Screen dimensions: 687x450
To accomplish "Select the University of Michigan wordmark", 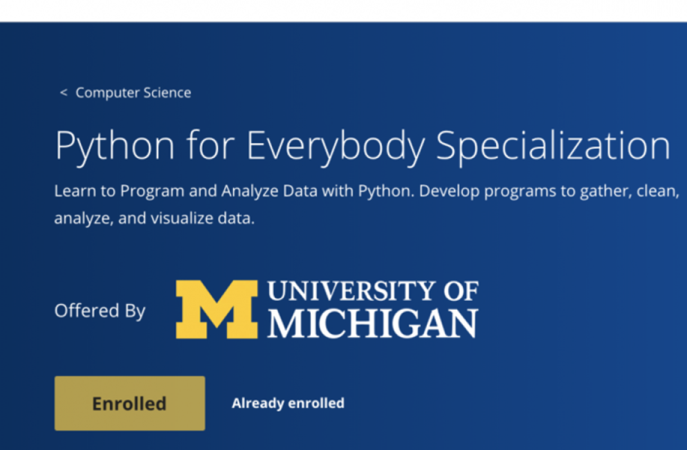I will [372, 309].
